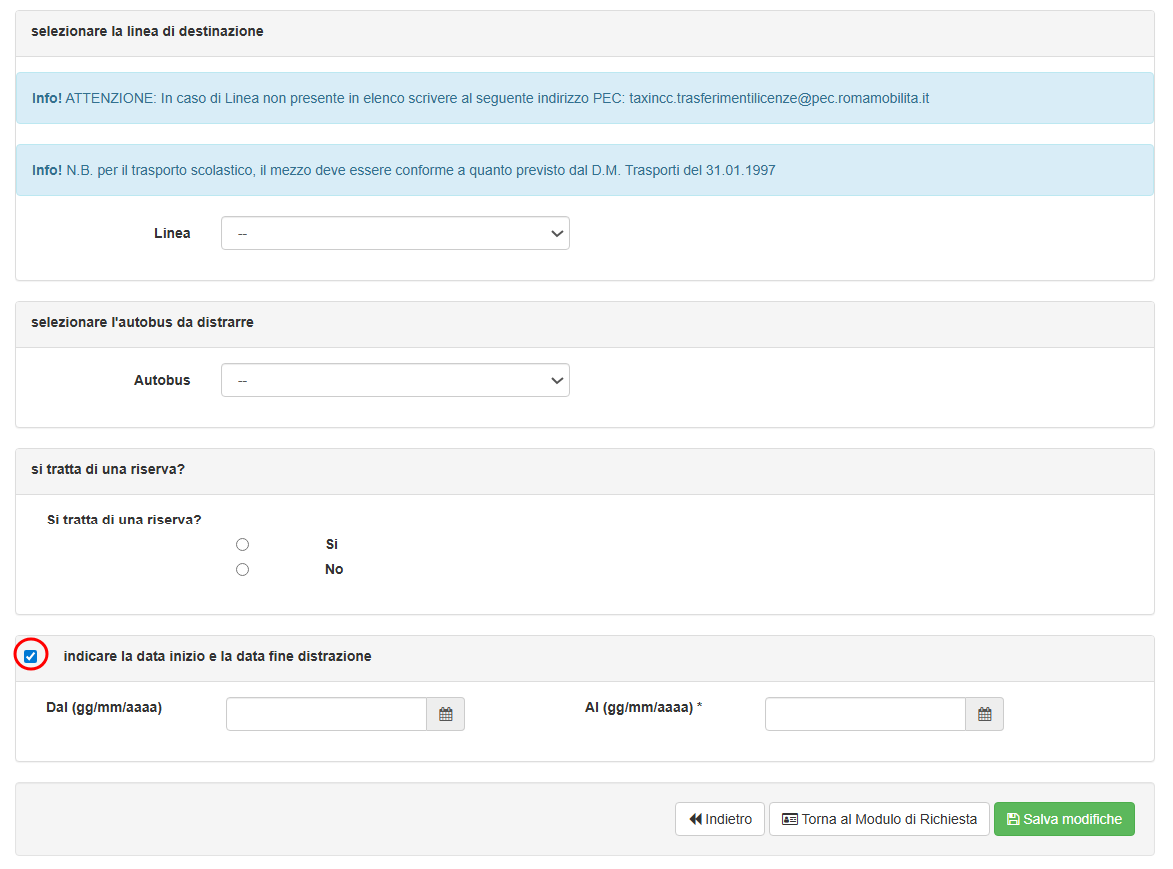This screenshot has height=869, width=1173.
Task: Focus the Al (gg/mm/aaaa) date field
Action: (865, 714)
